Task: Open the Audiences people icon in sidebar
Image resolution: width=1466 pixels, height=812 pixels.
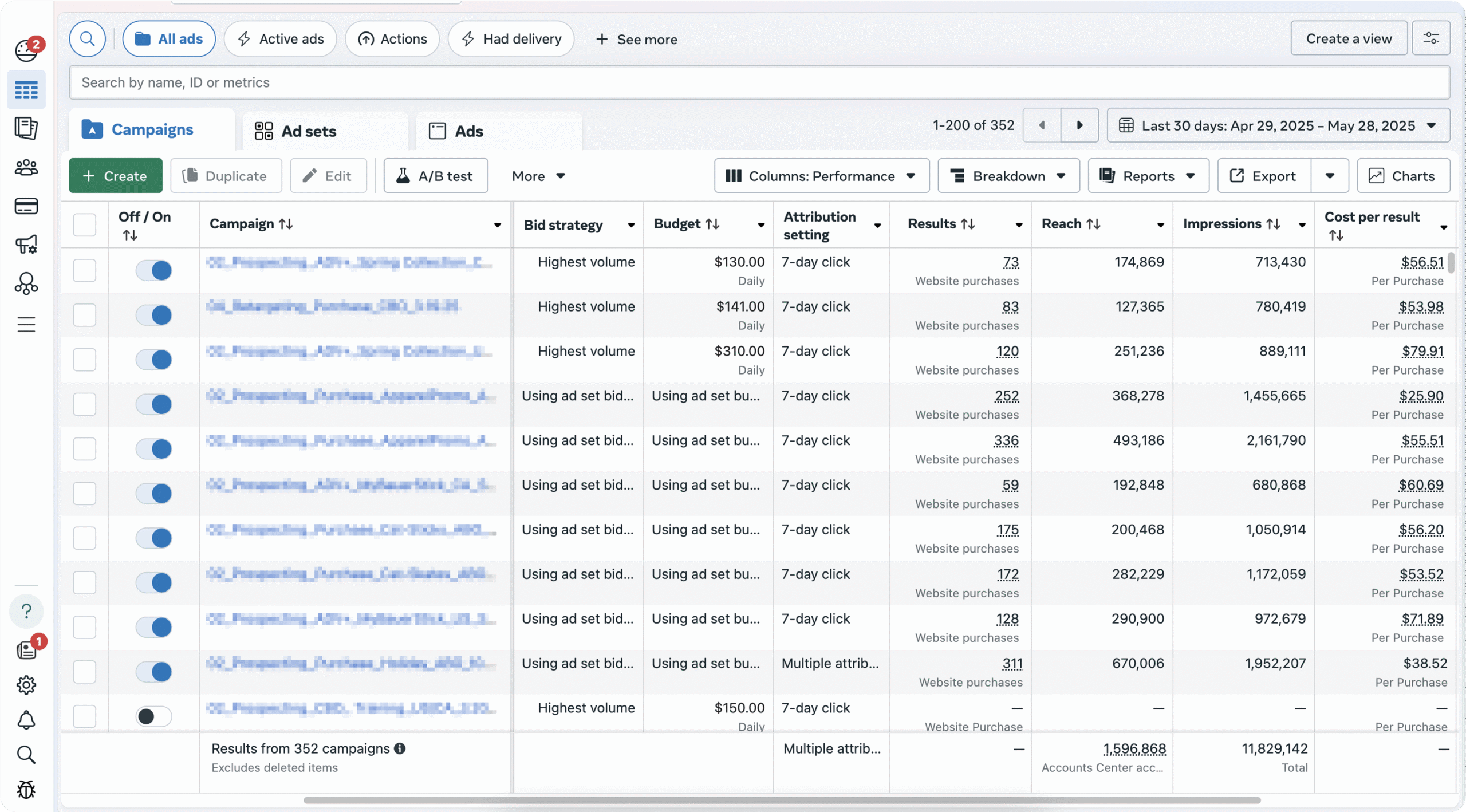Action: (26, 168)
